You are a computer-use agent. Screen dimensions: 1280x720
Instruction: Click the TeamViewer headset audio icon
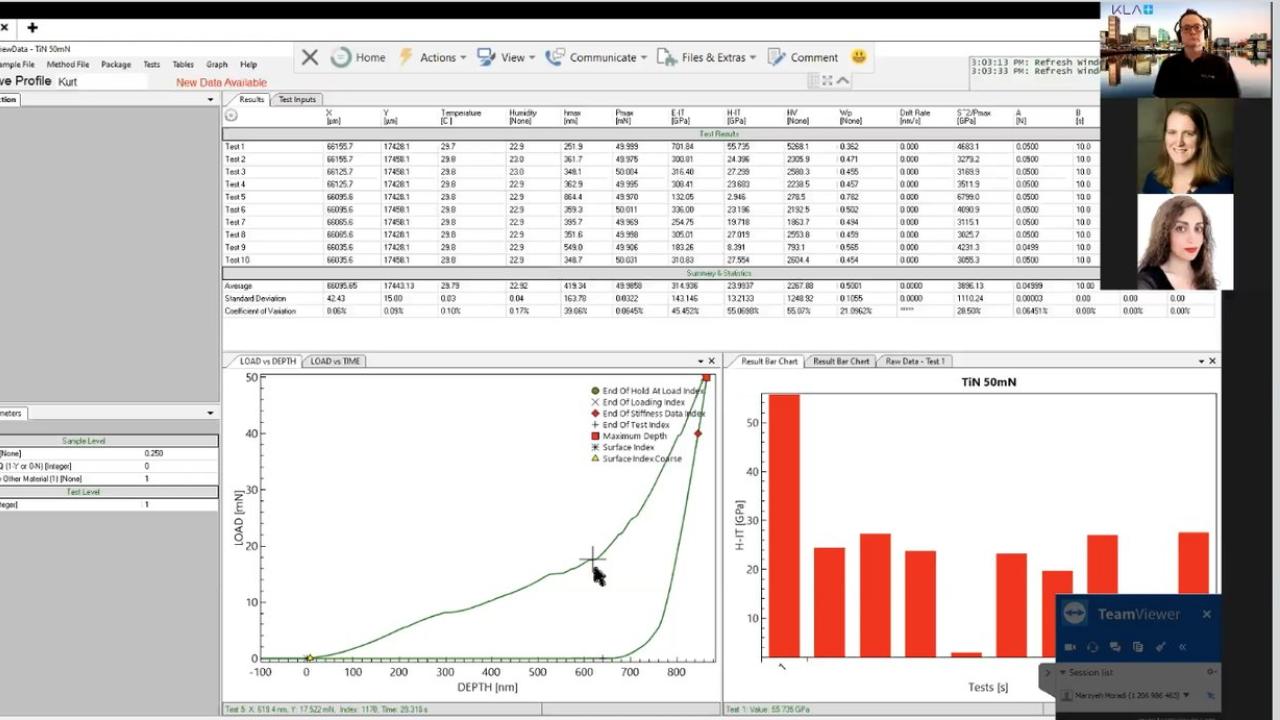[1093, 647]
